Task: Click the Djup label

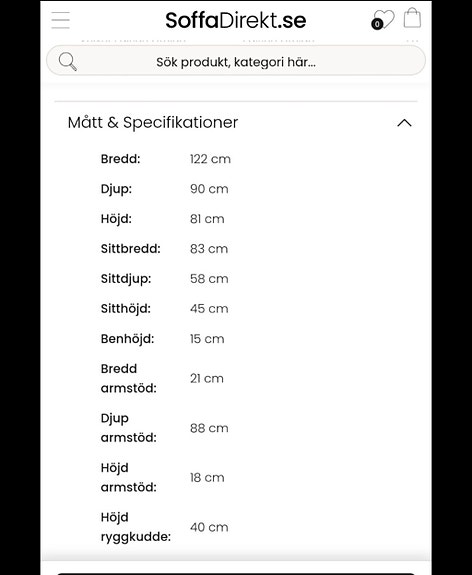Action: pyautogui.click(x=116, y=190)
